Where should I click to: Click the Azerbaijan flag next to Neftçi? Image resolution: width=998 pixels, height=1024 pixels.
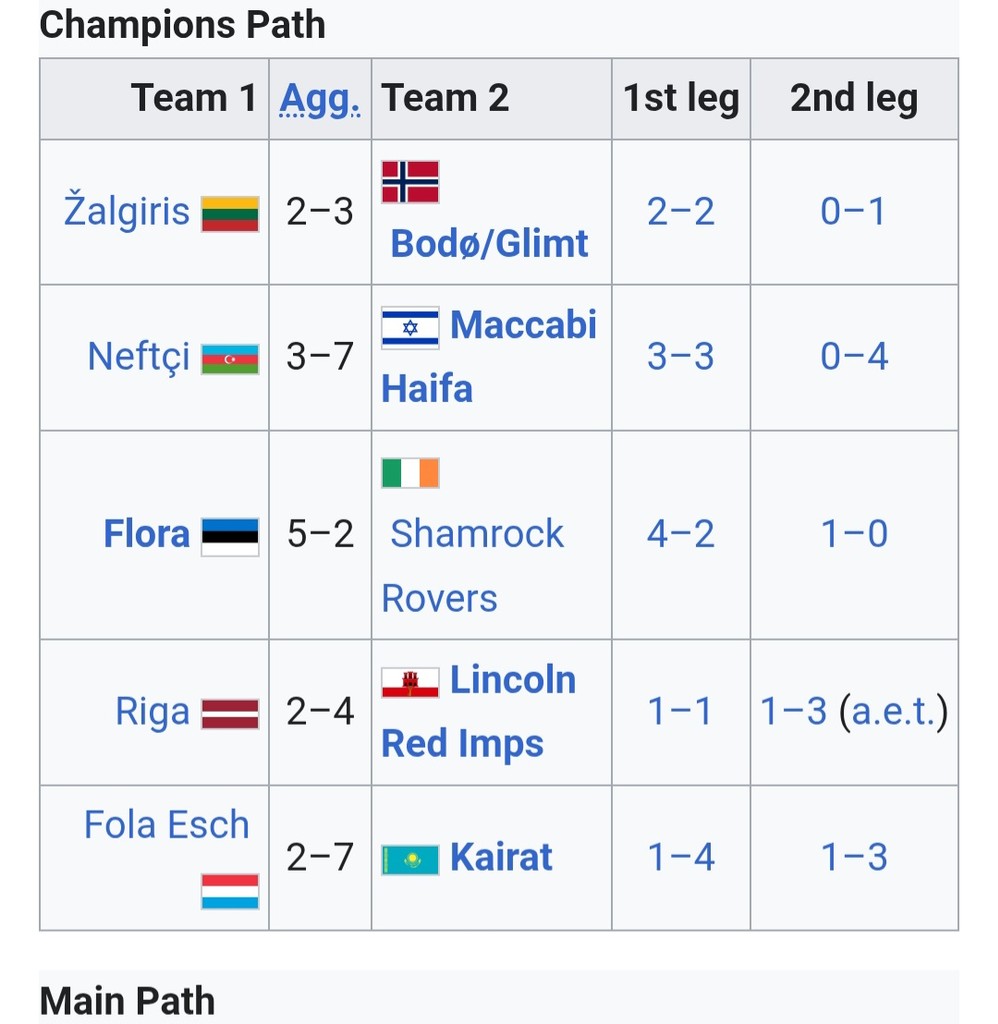pyautogui.click(x=230, y=359)
